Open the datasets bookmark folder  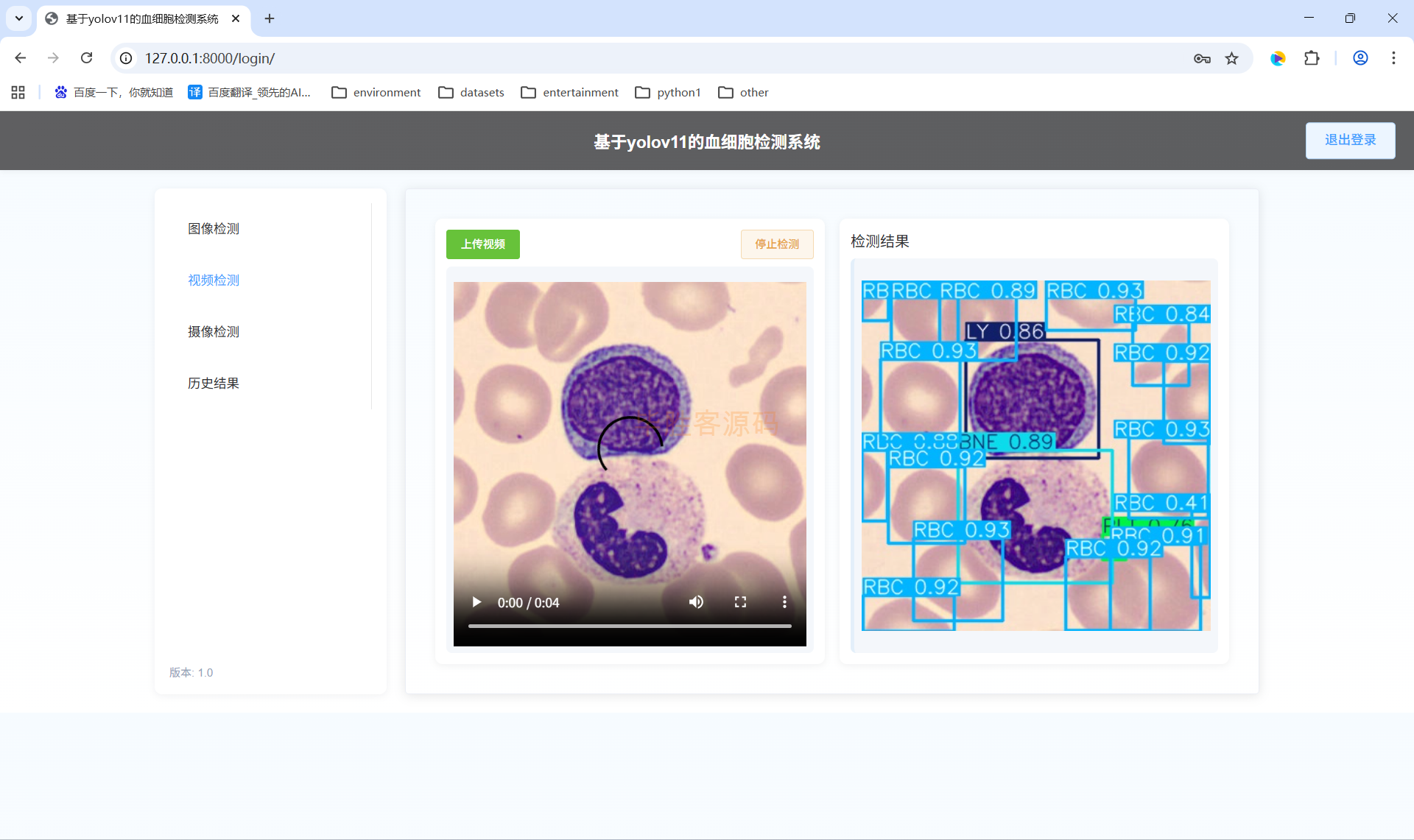click(x=471, y=92)
